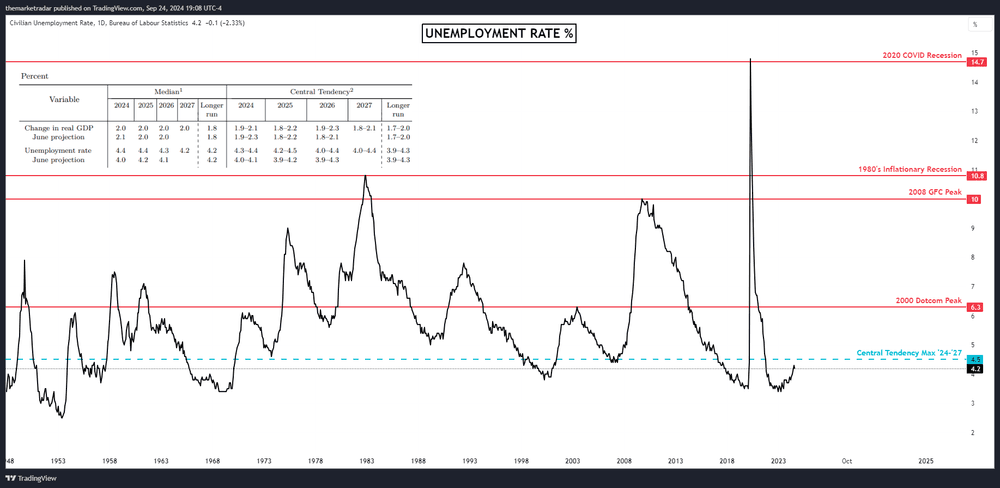Click 2025 on the time axis
This screenshot has height=488, width=1000.
tap(926, 461)
